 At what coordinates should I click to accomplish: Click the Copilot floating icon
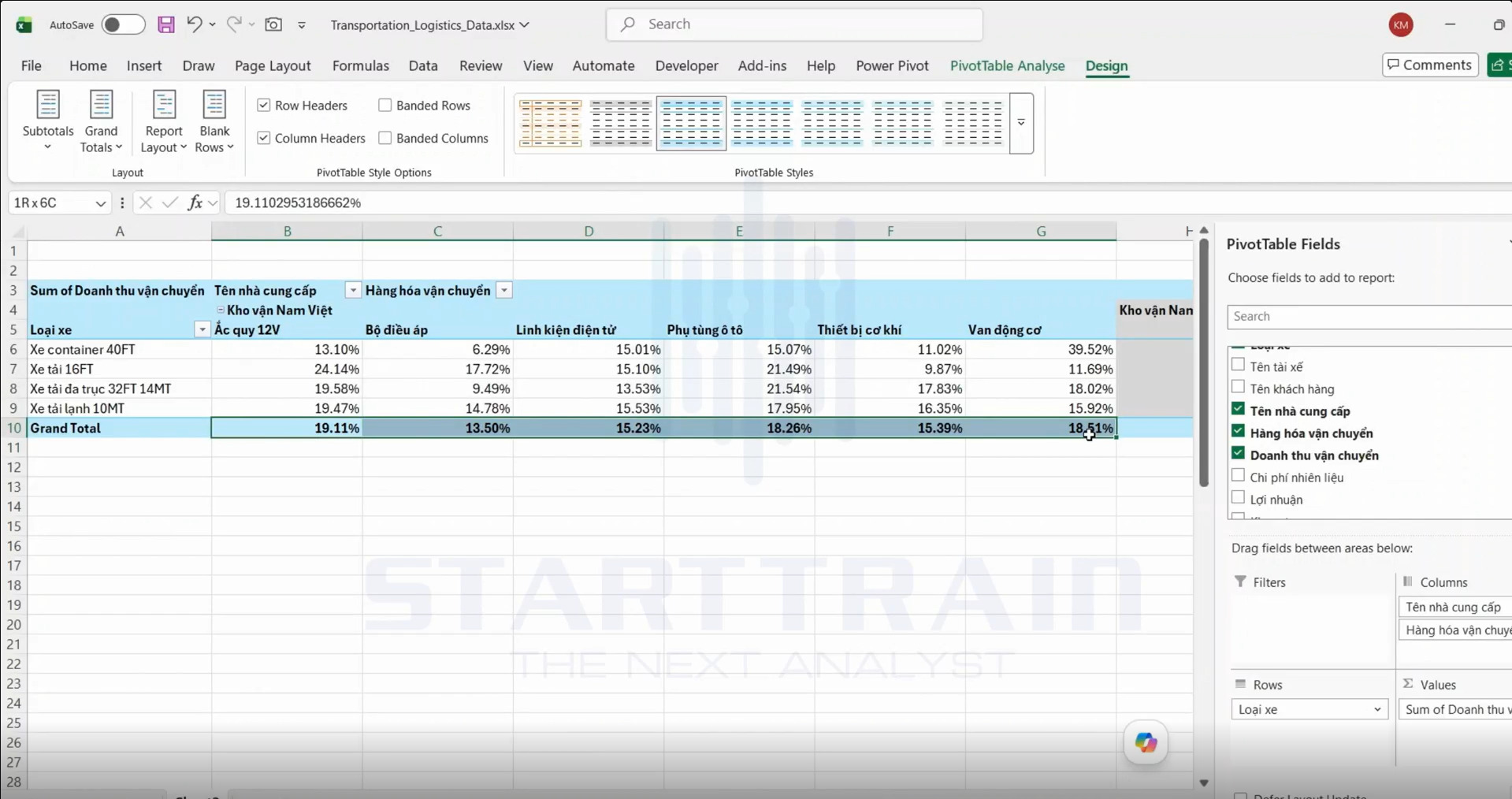coord(1146,741)
